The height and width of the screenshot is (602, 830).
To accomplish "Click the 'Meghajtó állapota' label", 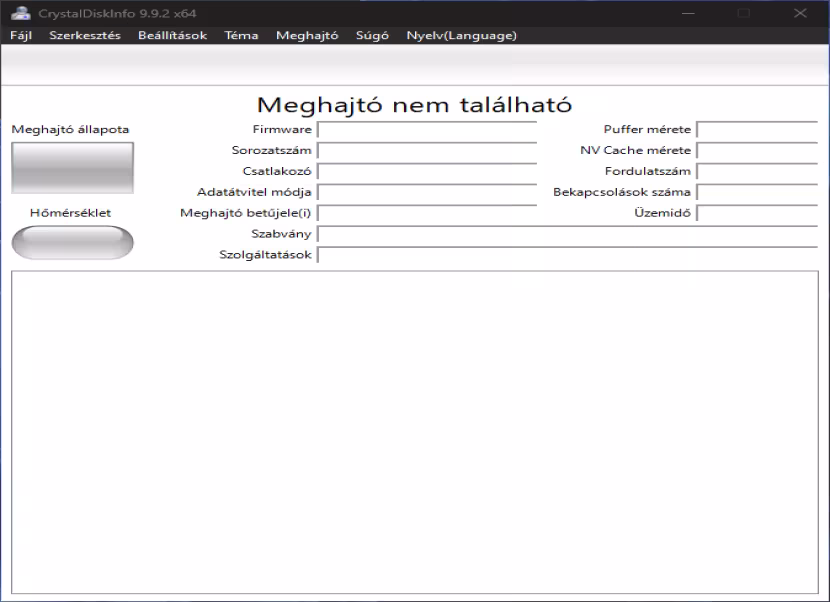I will tap(70, 130).
